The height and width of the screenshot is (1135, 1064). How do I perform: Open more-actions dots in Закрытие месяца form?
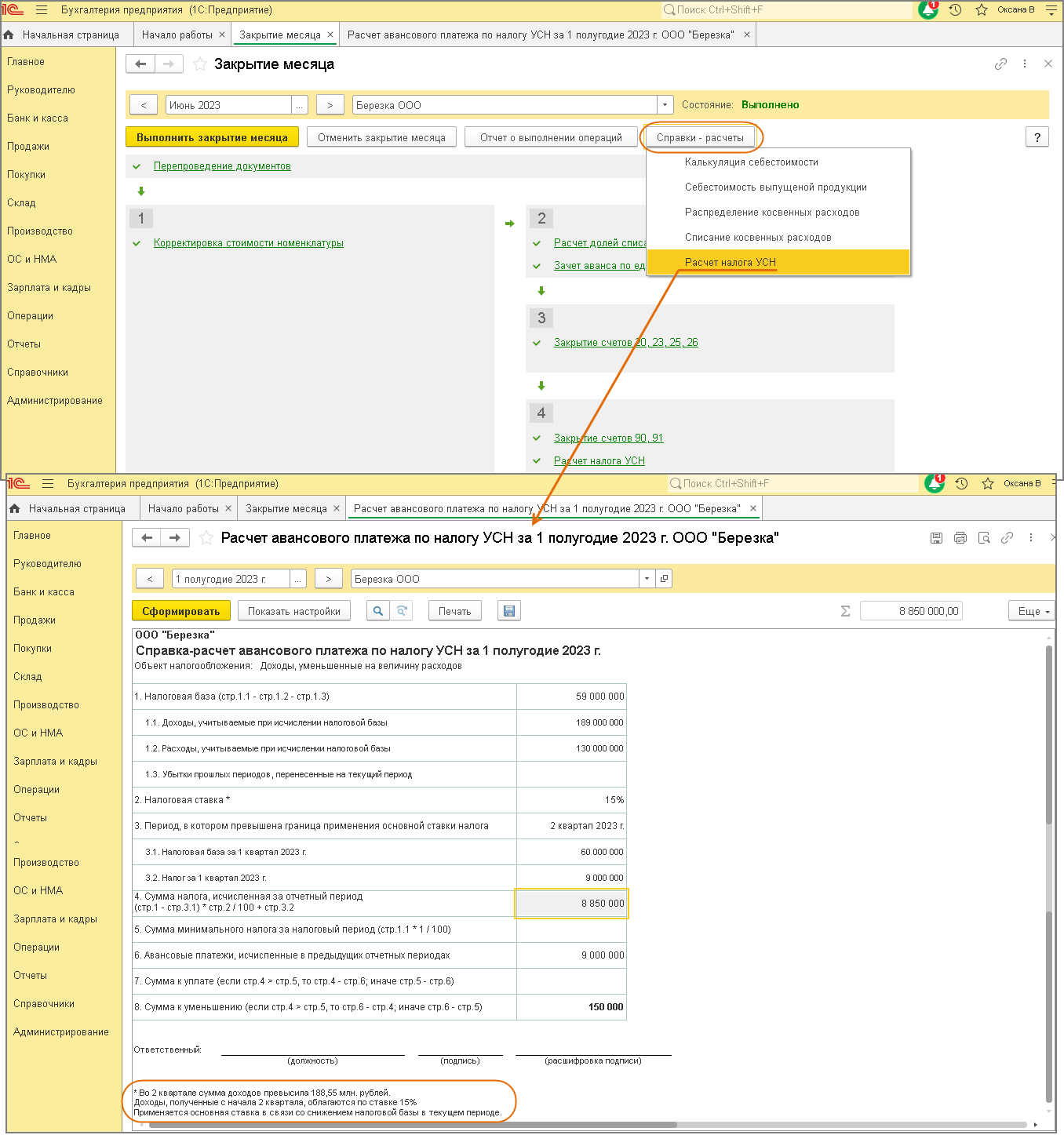[1025, 64]
